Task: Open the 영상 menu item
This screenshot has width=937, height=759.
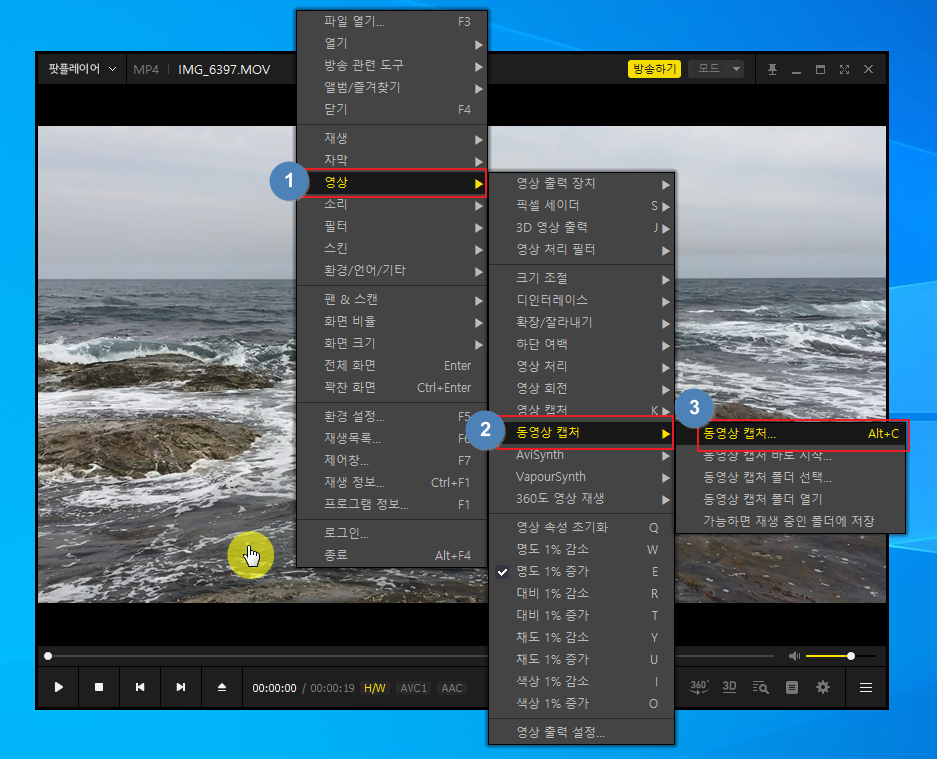Action: (x=392, y=183)
